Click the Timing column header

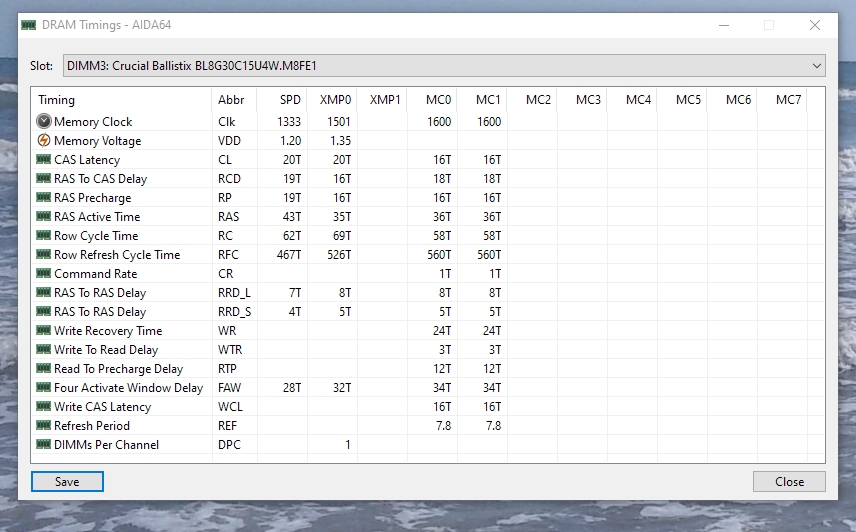[x=121, y=100]
